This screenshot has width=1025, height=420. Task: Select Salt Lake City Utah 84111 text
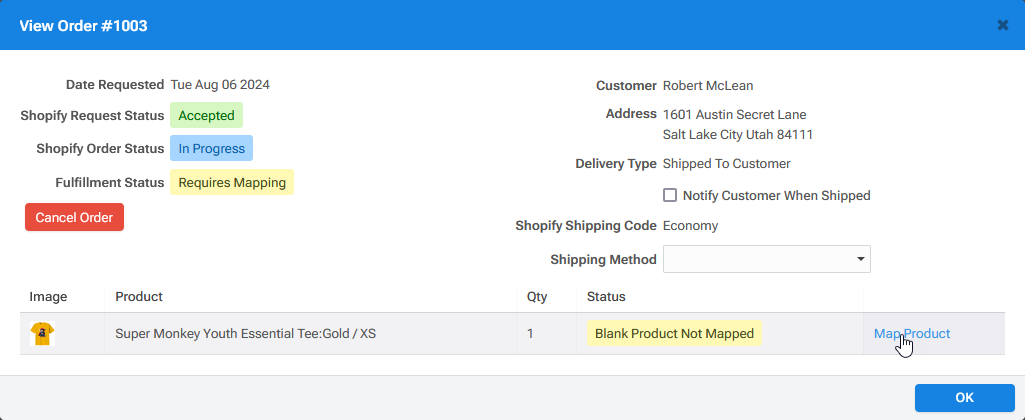click(x=737, y=135)
